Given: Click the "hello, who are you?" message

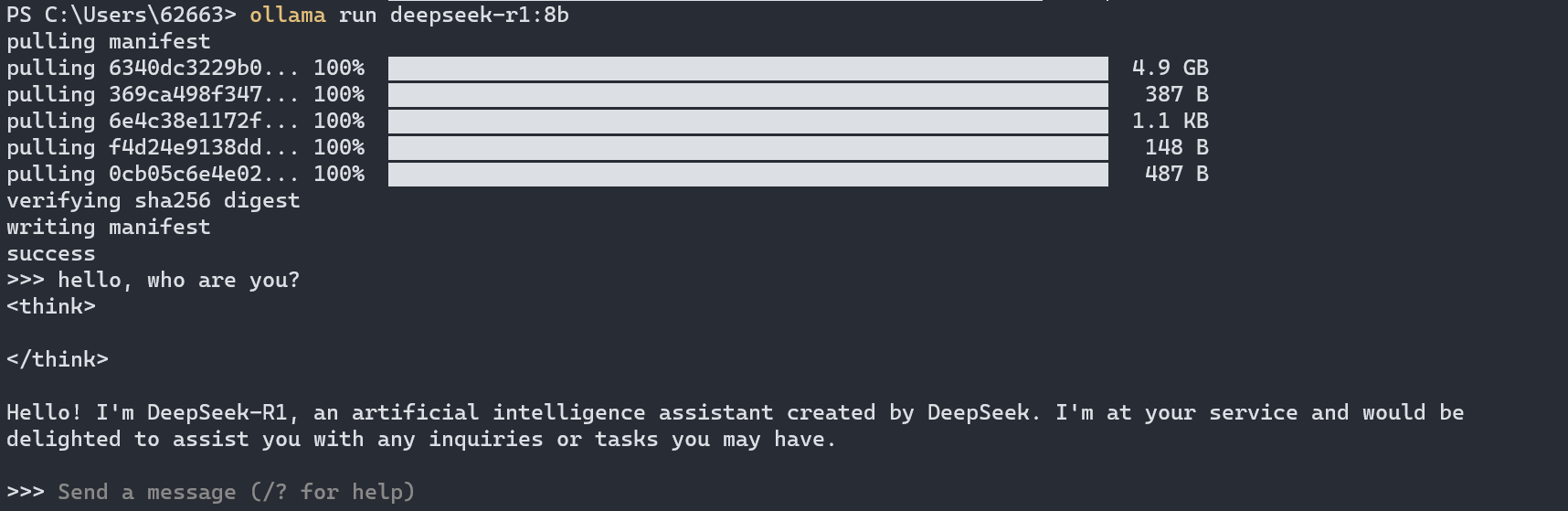Looking at the screenshot, I should (x=178, y=280).
